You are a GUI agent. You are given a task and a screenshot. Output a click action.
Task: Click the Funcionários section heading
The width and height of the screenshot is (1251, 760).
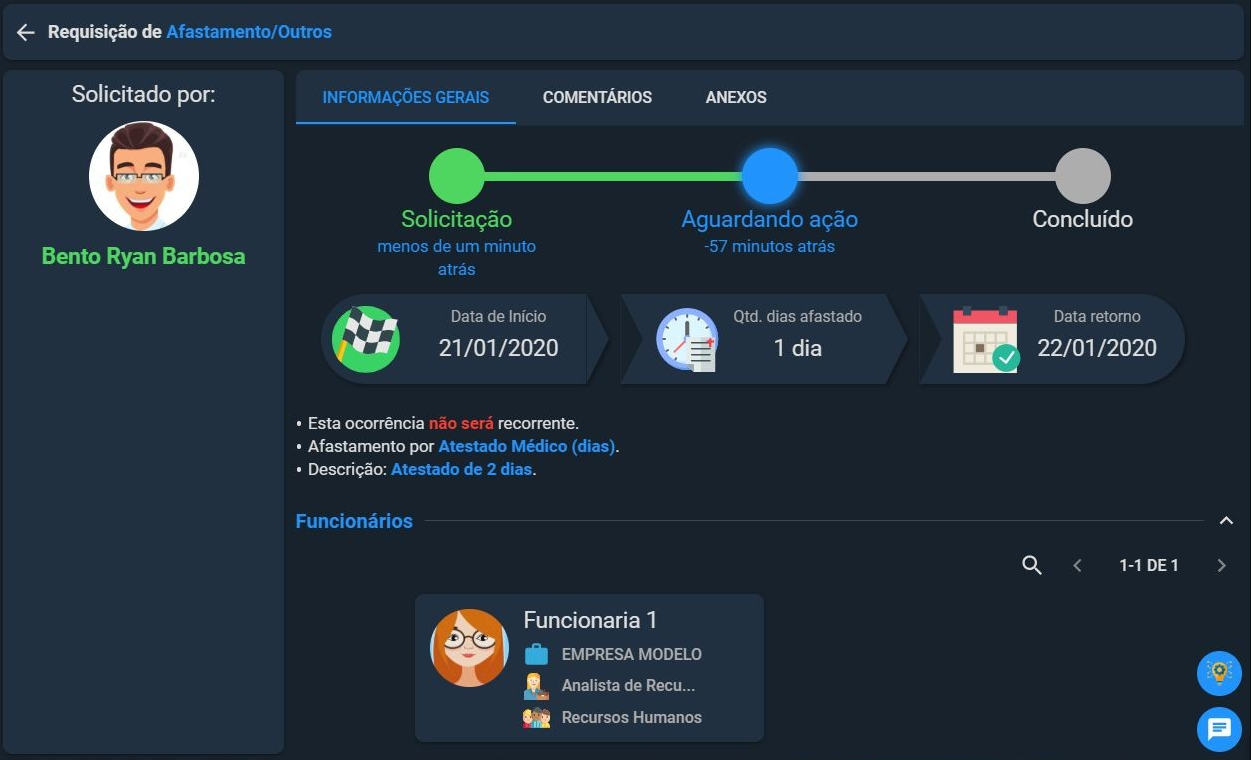click(354, 521)
